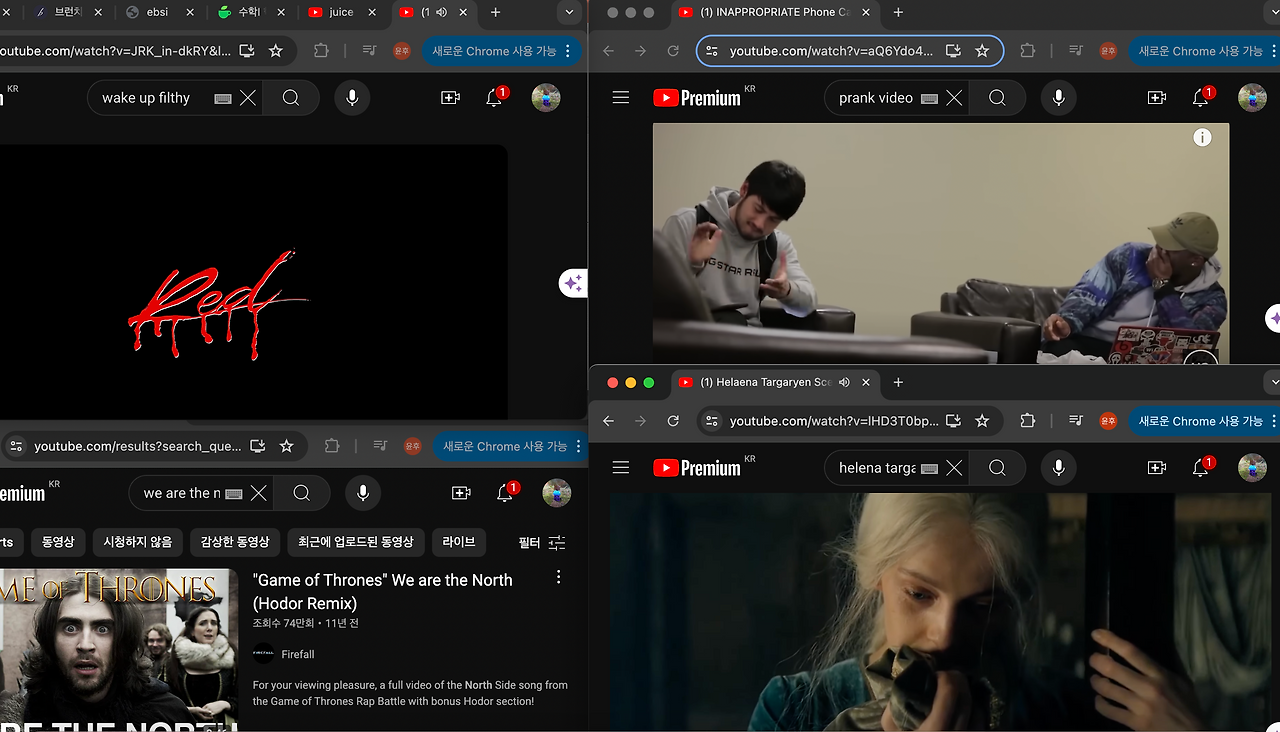Open the Chrome menu in the INAPPROPRIATE Phone window

coord(1275,51)
